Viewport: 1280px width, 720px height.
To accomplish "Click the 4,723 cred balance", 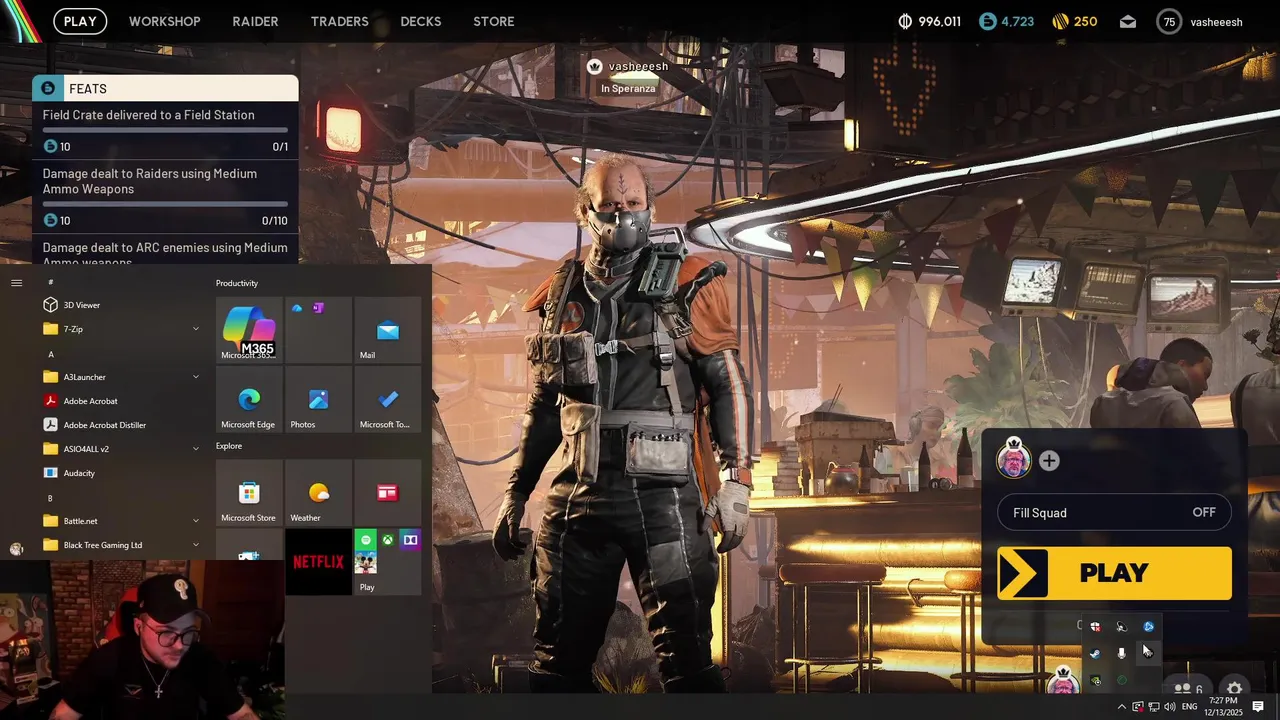I will click(x=1007, y=21).
